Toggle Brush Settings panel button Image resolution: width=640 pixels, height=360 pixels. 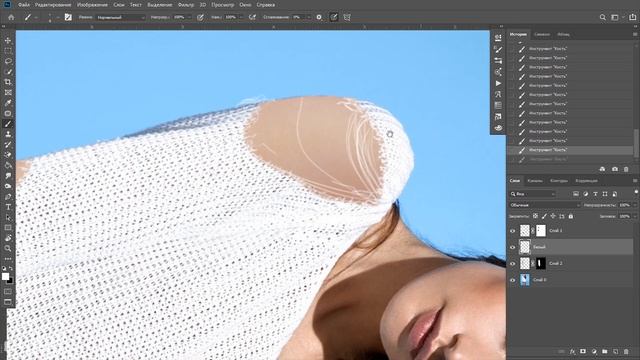[x=68, y=18]
